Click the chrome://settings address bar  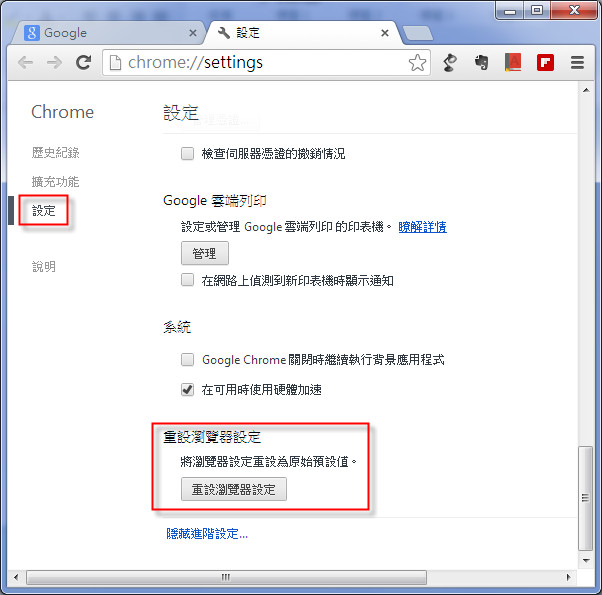[266, 63]
